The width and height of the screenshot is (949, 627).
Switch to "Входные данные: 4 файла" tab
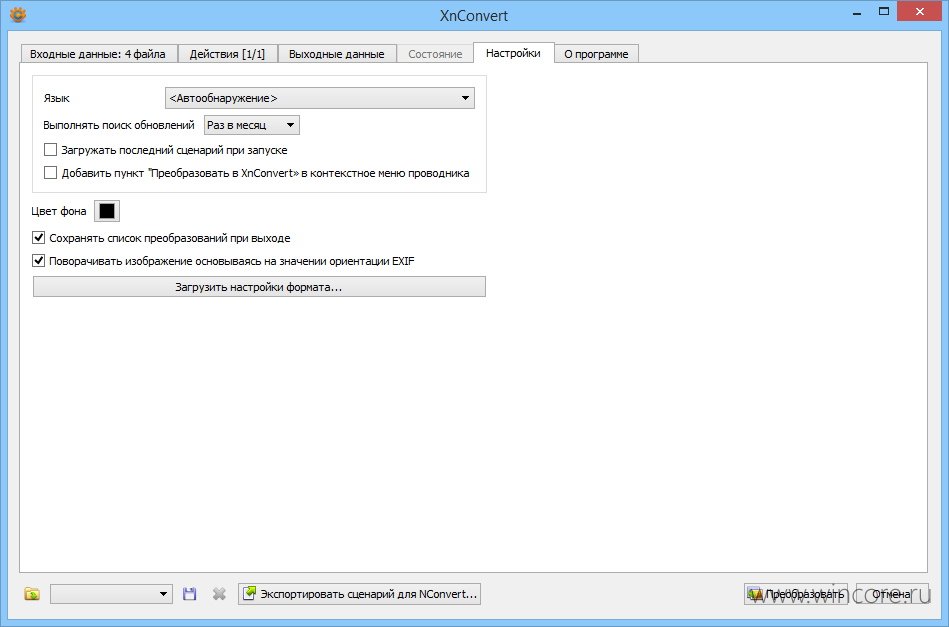tap(97, 54)
